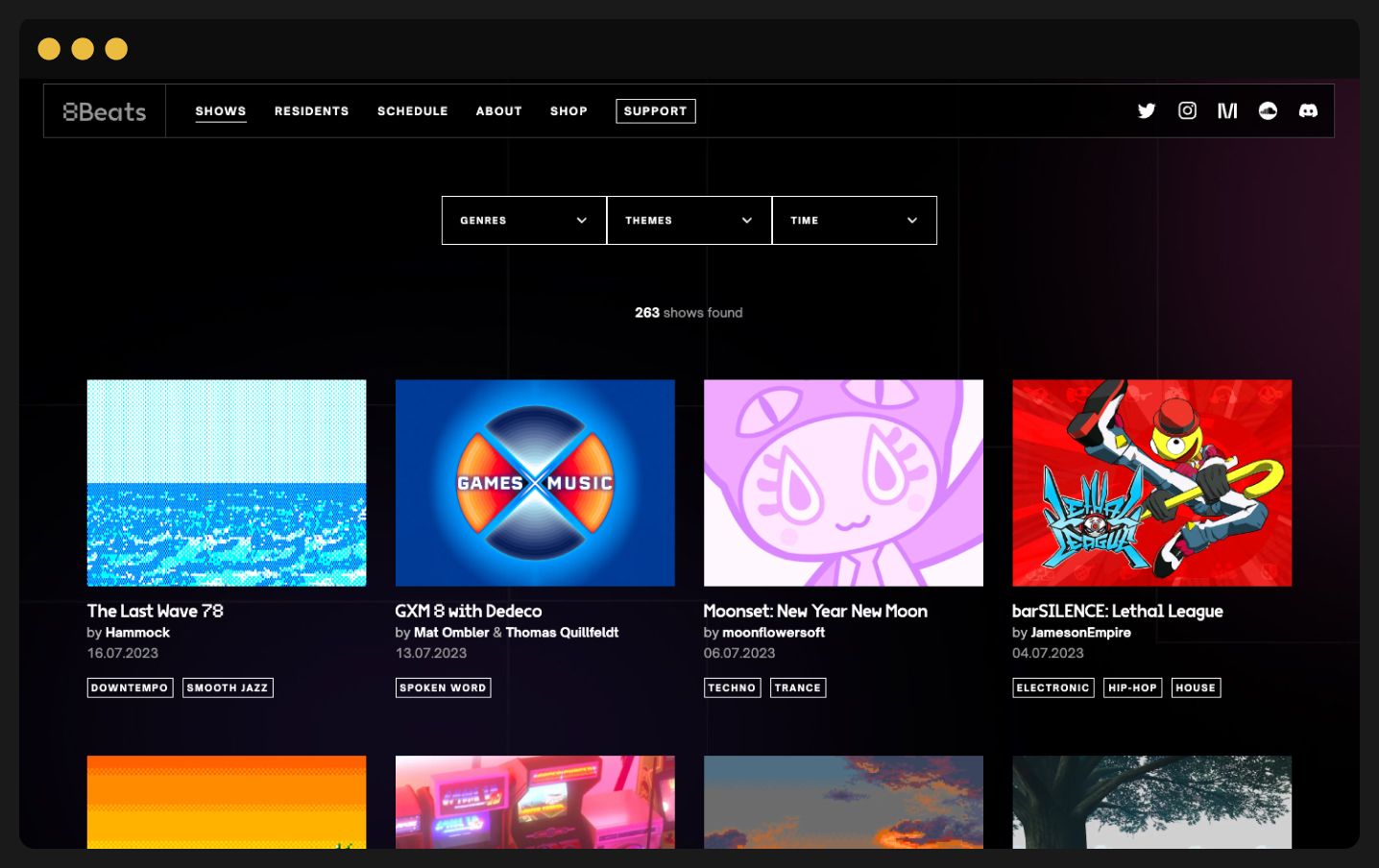Filter by Downtempo tag
The width and height of the screenshot is (1379, 868).
click(130, 687)
